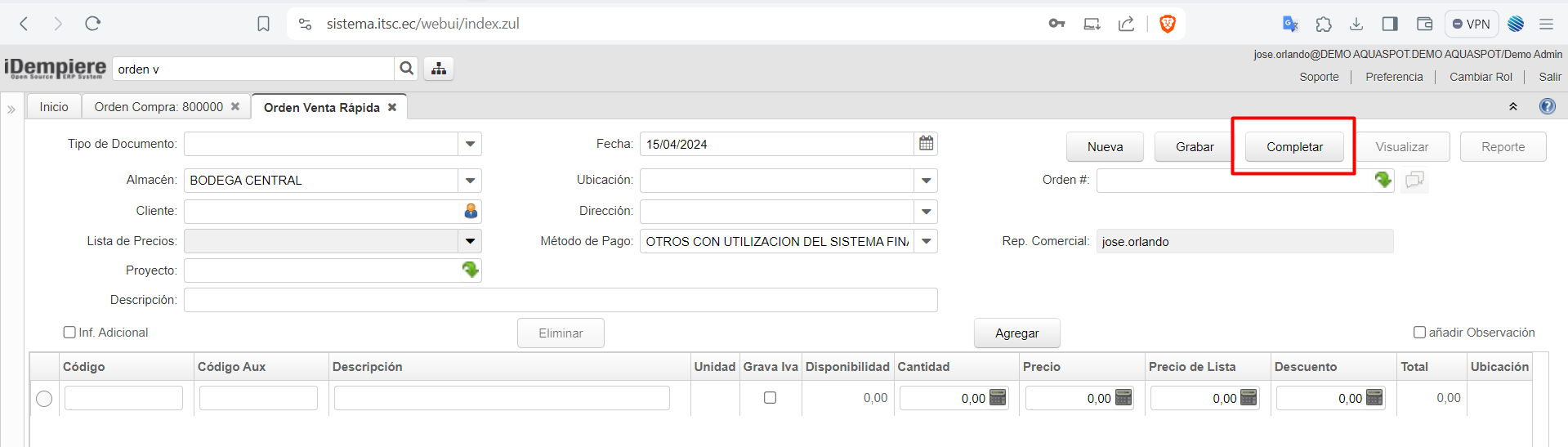Enable the Inf. Adicional checkbox

(x=69, y=332)
